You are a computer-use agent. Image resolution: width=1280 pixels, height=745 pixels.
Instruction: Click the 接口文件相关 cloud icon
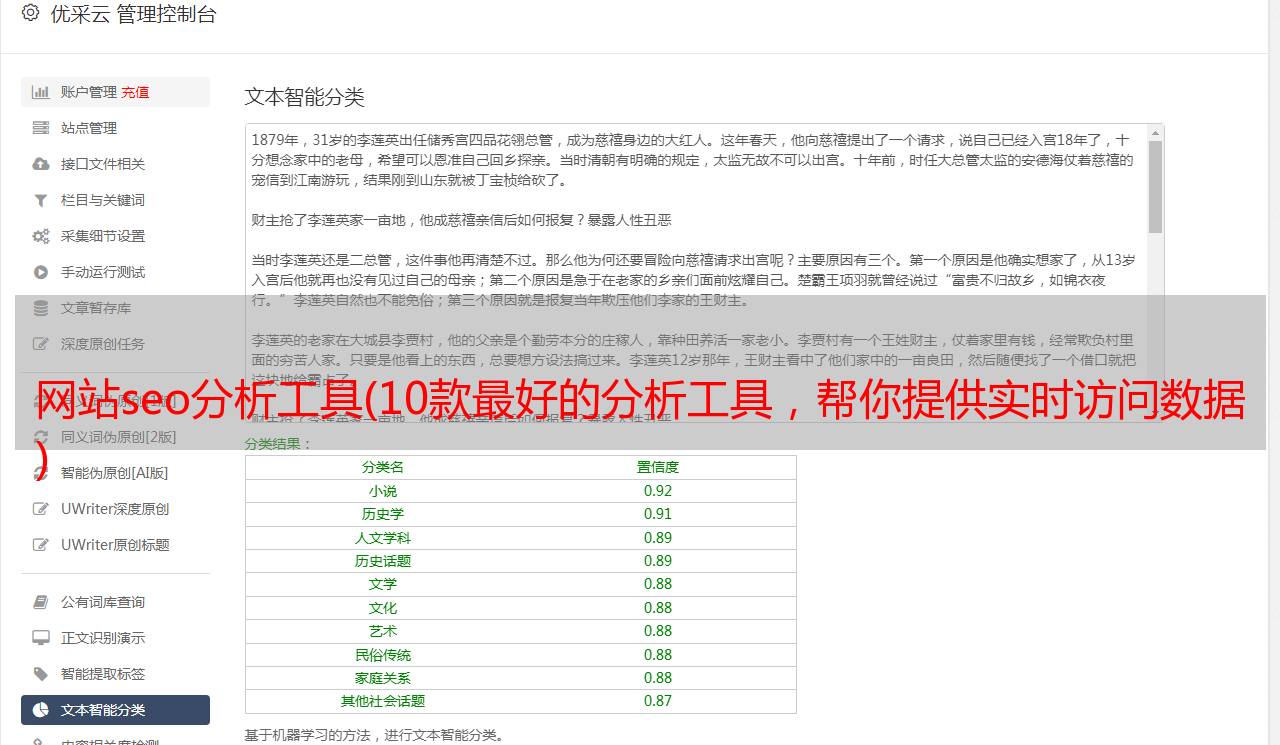pyautogui.click(x=41, y=164)
